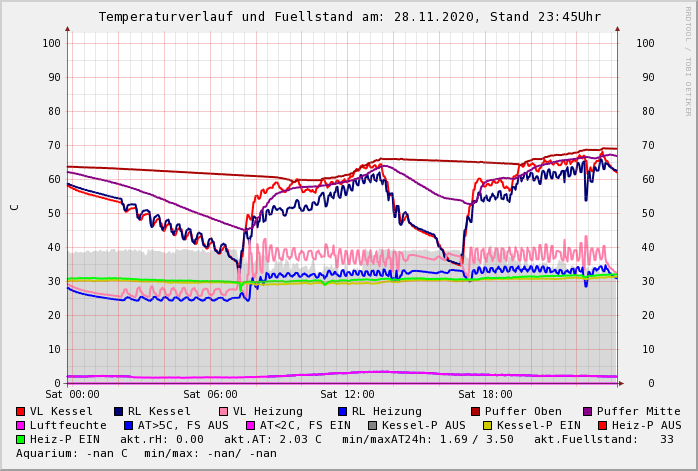Click the Sat 18:00 time axis label
698x471 pixels.
point(485,395)
